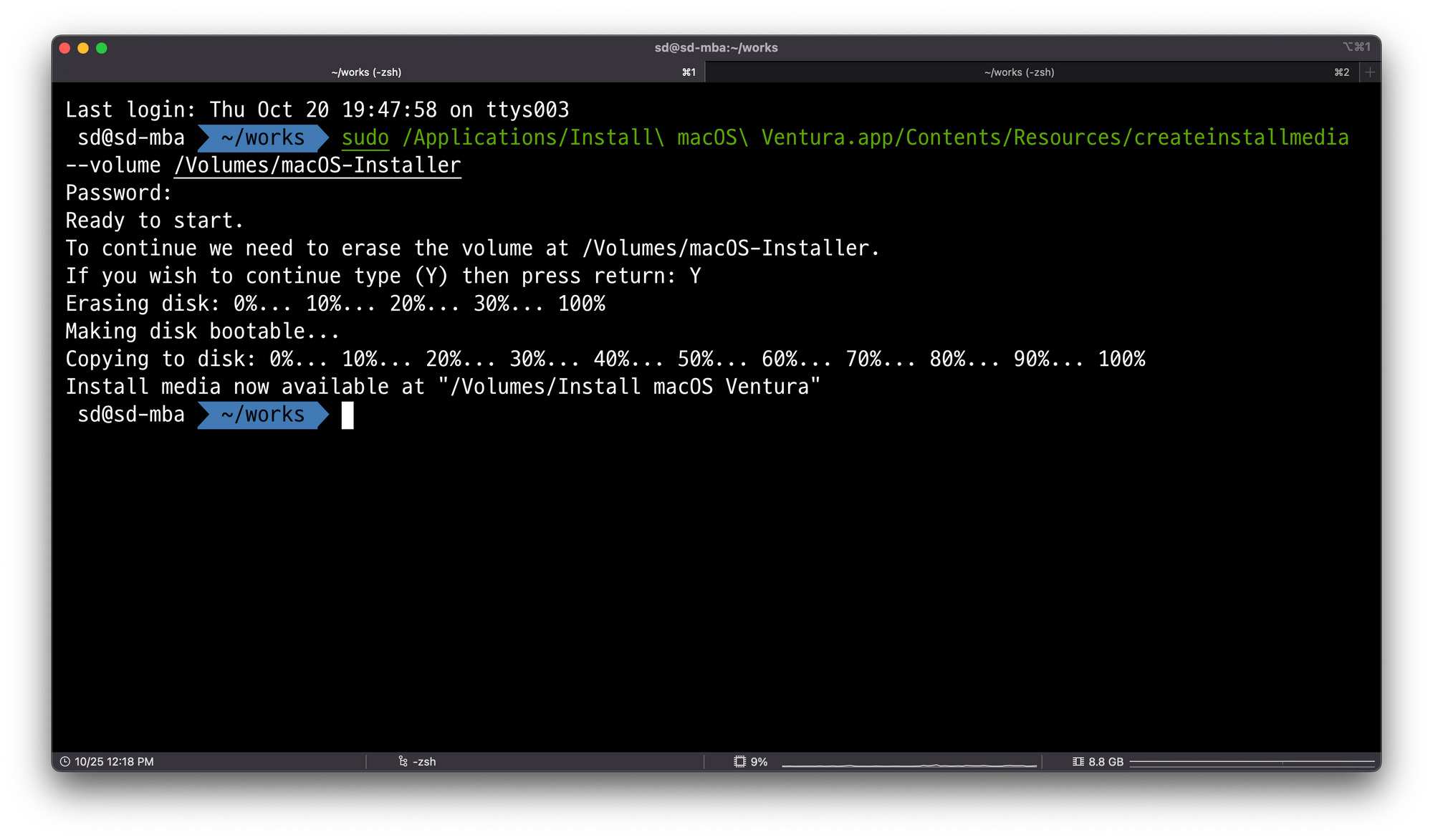Click the ⌥⌘1 window shortcut indicator
Image resolution: width=1433 pixels, height=840 pixels.
(1356, 47)
